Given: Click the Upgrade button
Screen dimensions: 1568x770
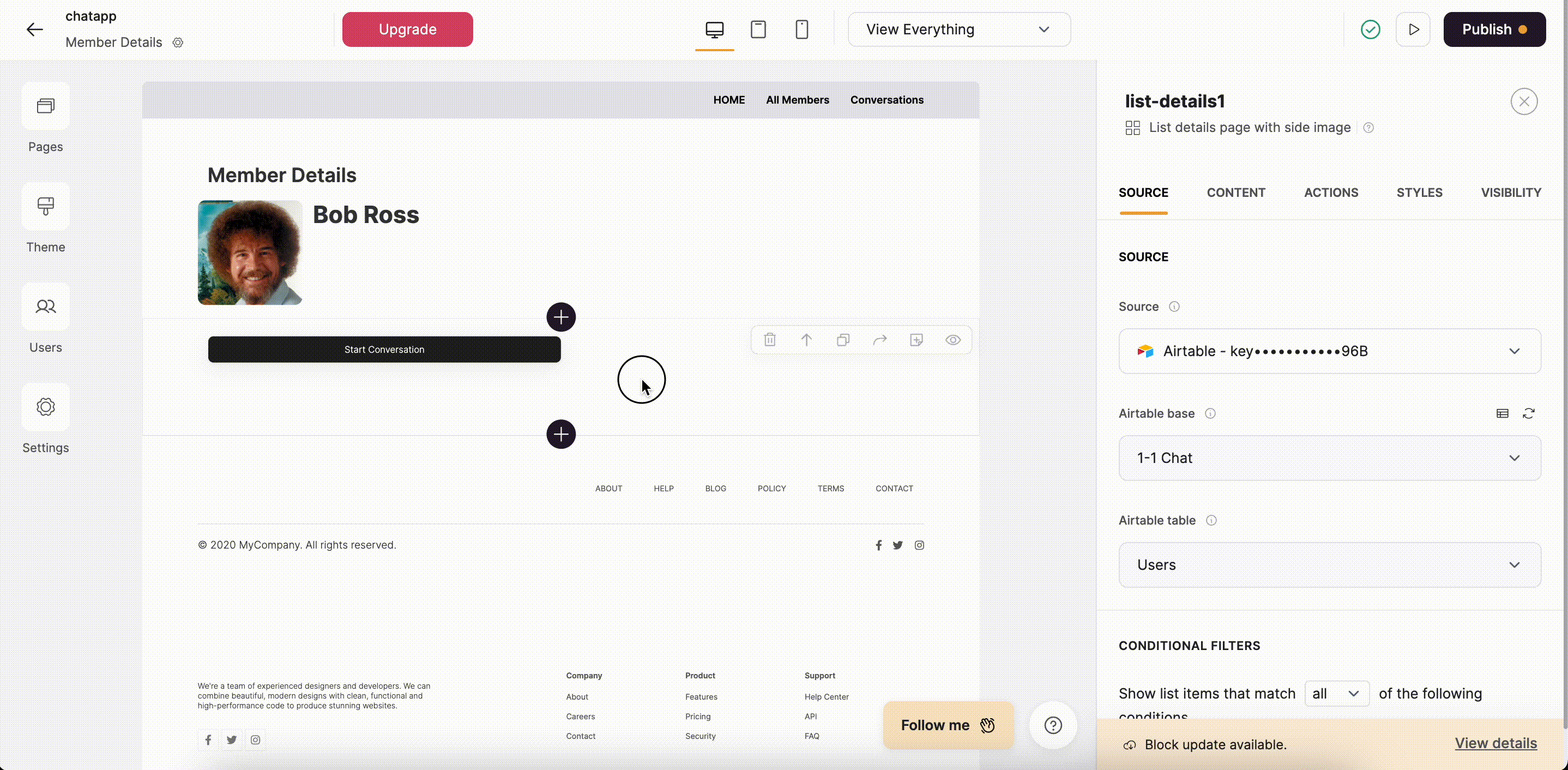Looking at the screenshot, I should coord(407,29).
